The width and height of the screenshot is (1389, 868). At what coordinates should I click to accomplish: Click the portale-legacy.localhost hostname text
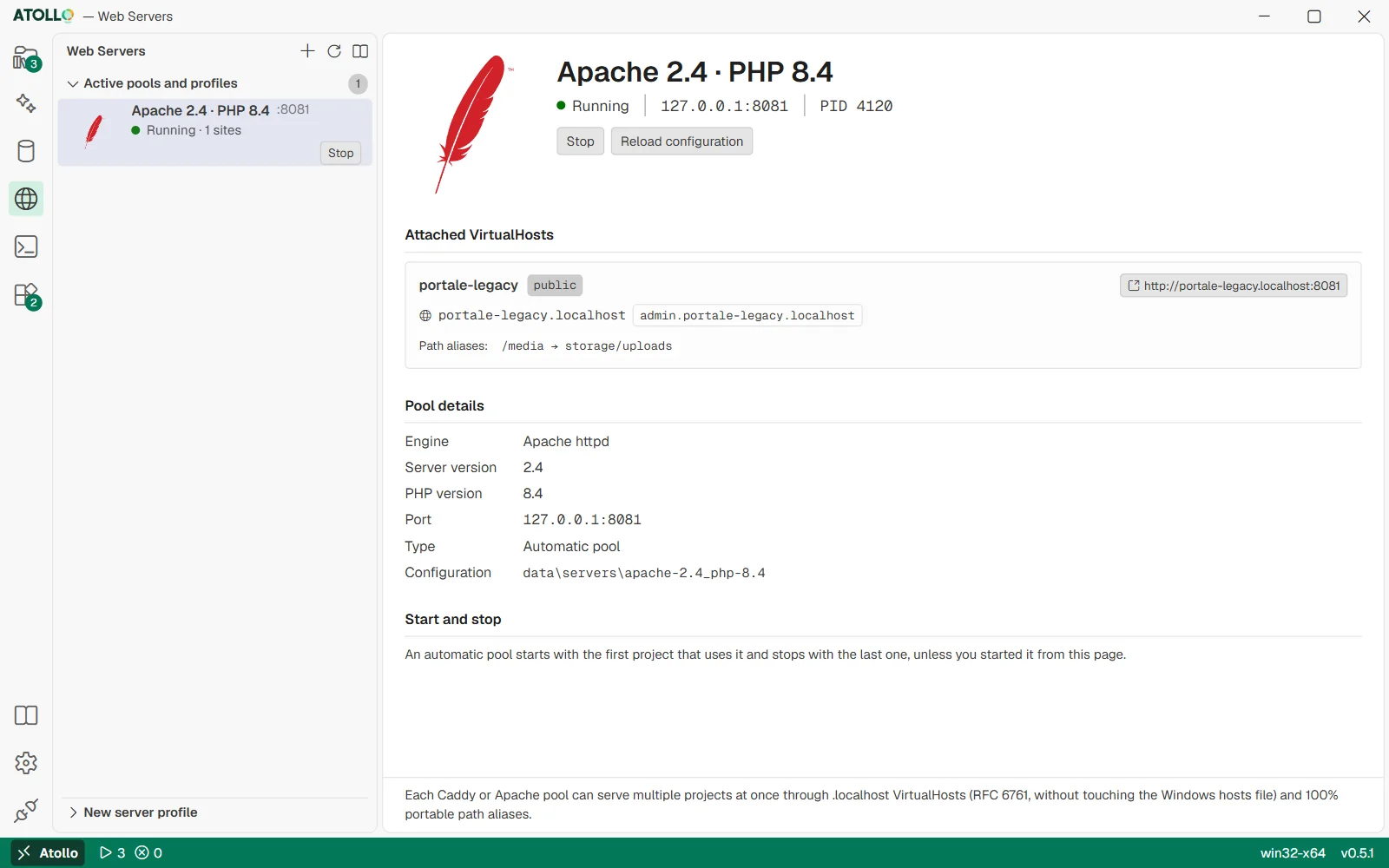click(x=531, y=316)
